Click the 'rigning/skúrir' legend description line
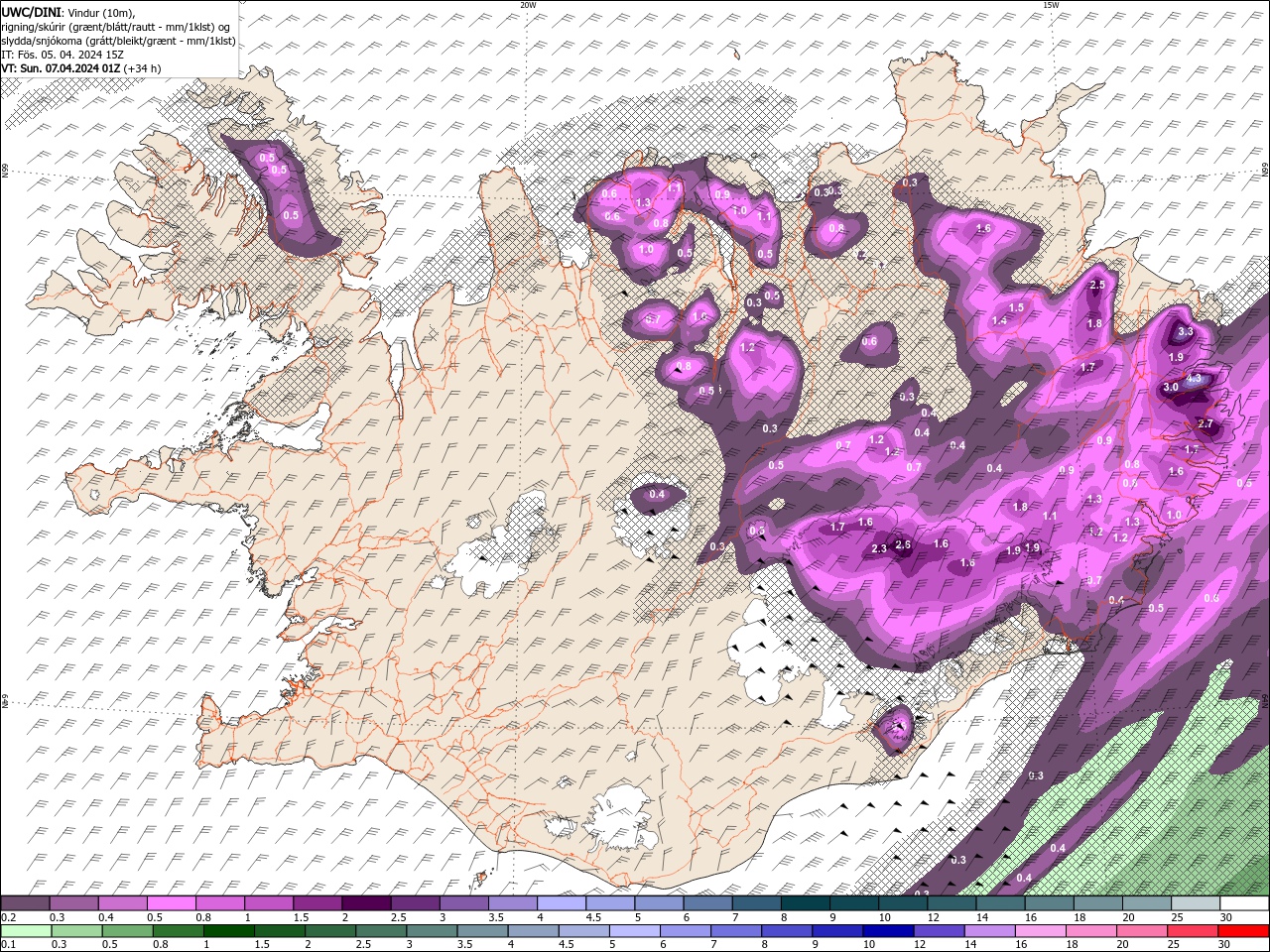The height and width of the screenshot is (952, 1270). pos(113,27)
